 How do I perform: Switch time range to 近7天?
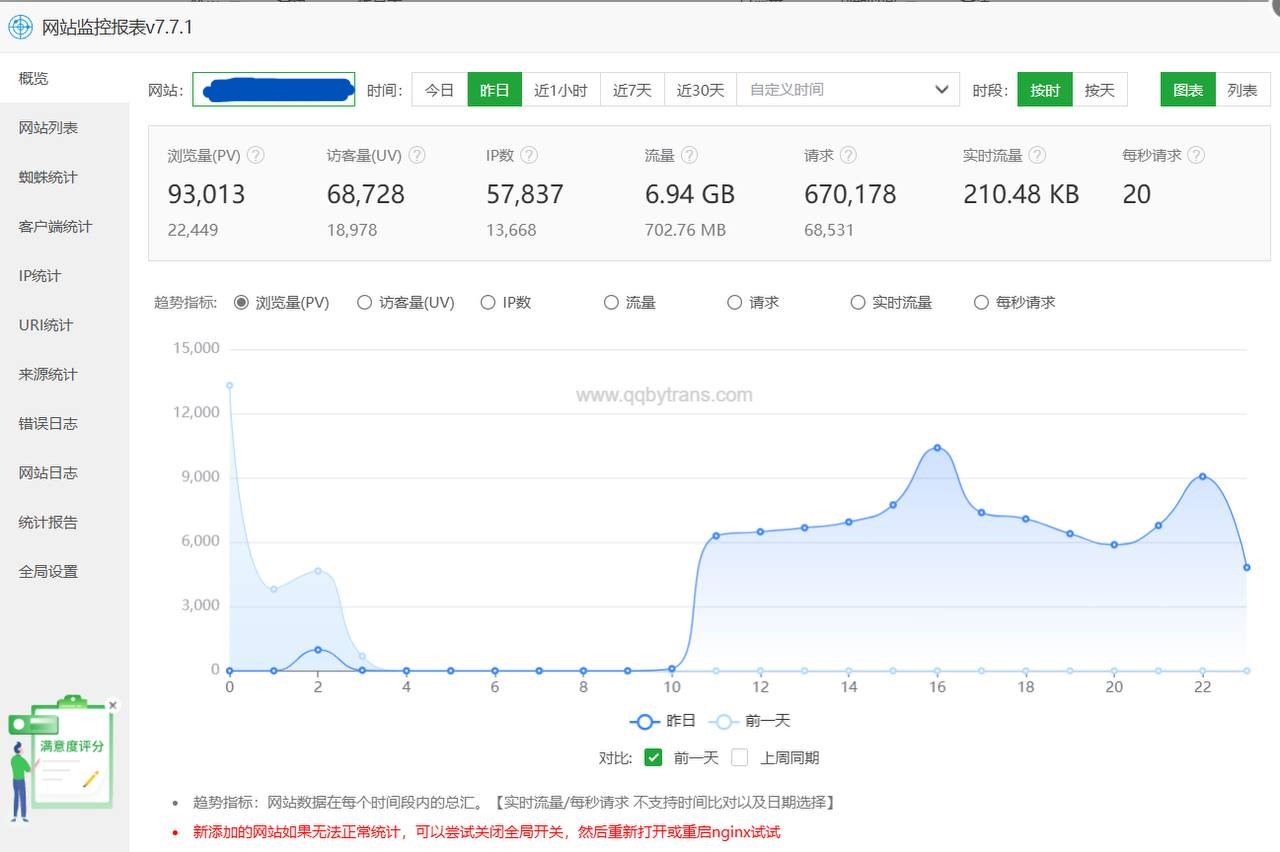(632, 90)
